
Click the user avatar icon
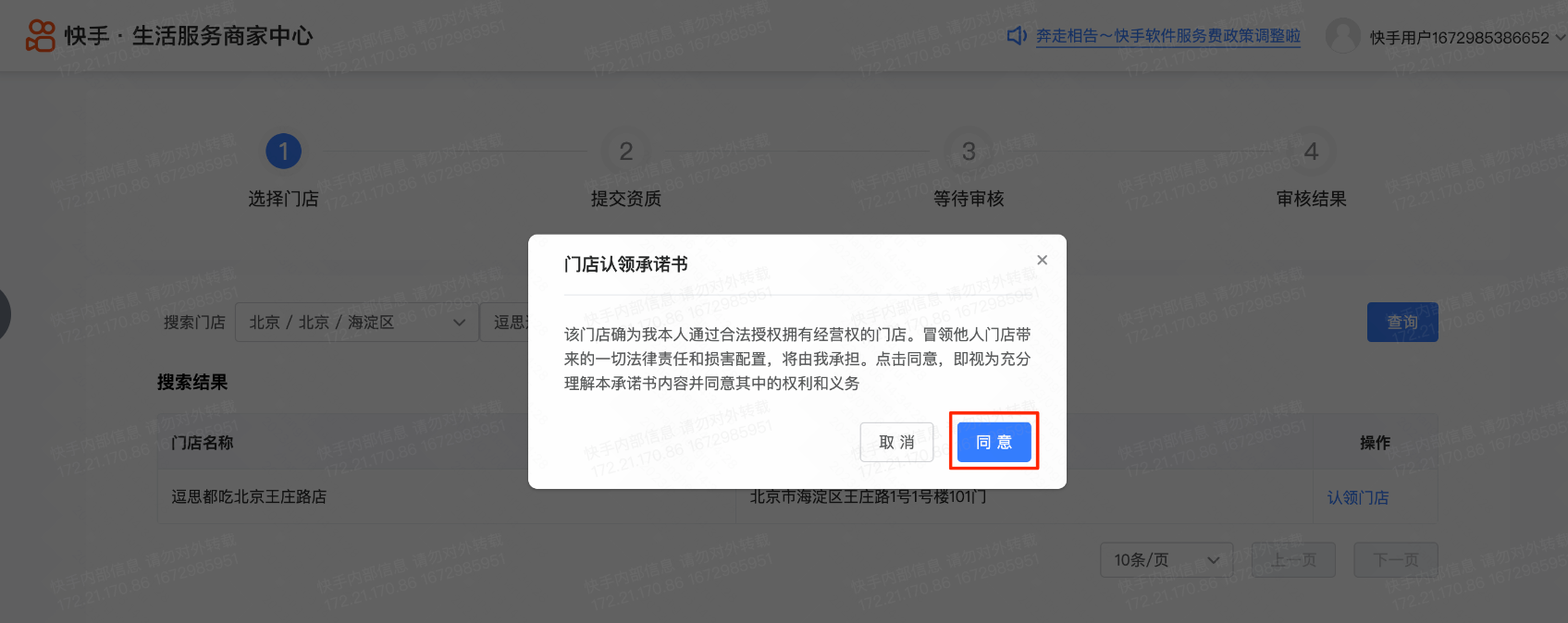(x=1343, y=36)
